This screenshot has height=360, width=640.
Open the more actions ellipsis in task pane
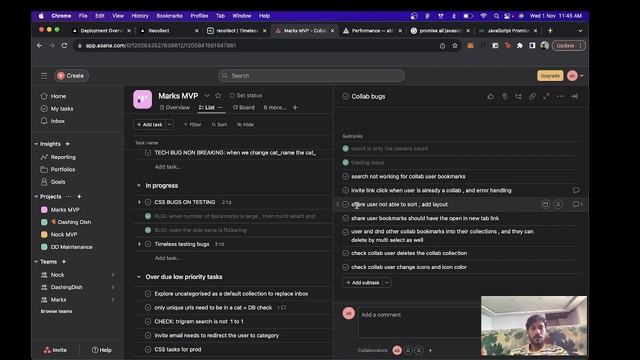click(x=560, y=96)
